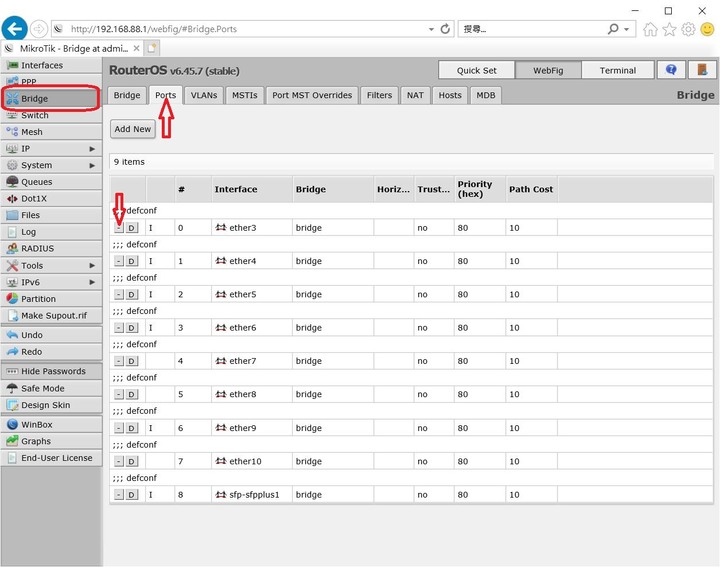Open the Log page
The width and height of the screenshot is (720, 567).
(51, 232)
